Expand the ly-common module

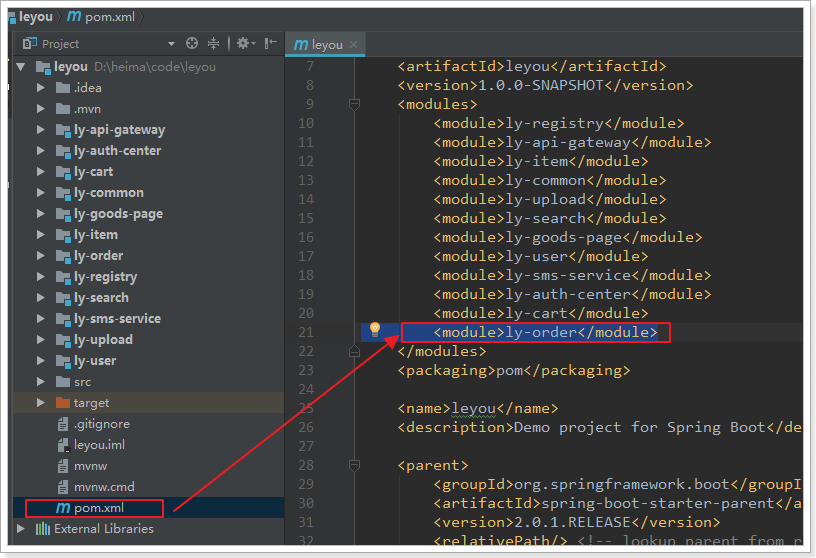click(40, 193)
